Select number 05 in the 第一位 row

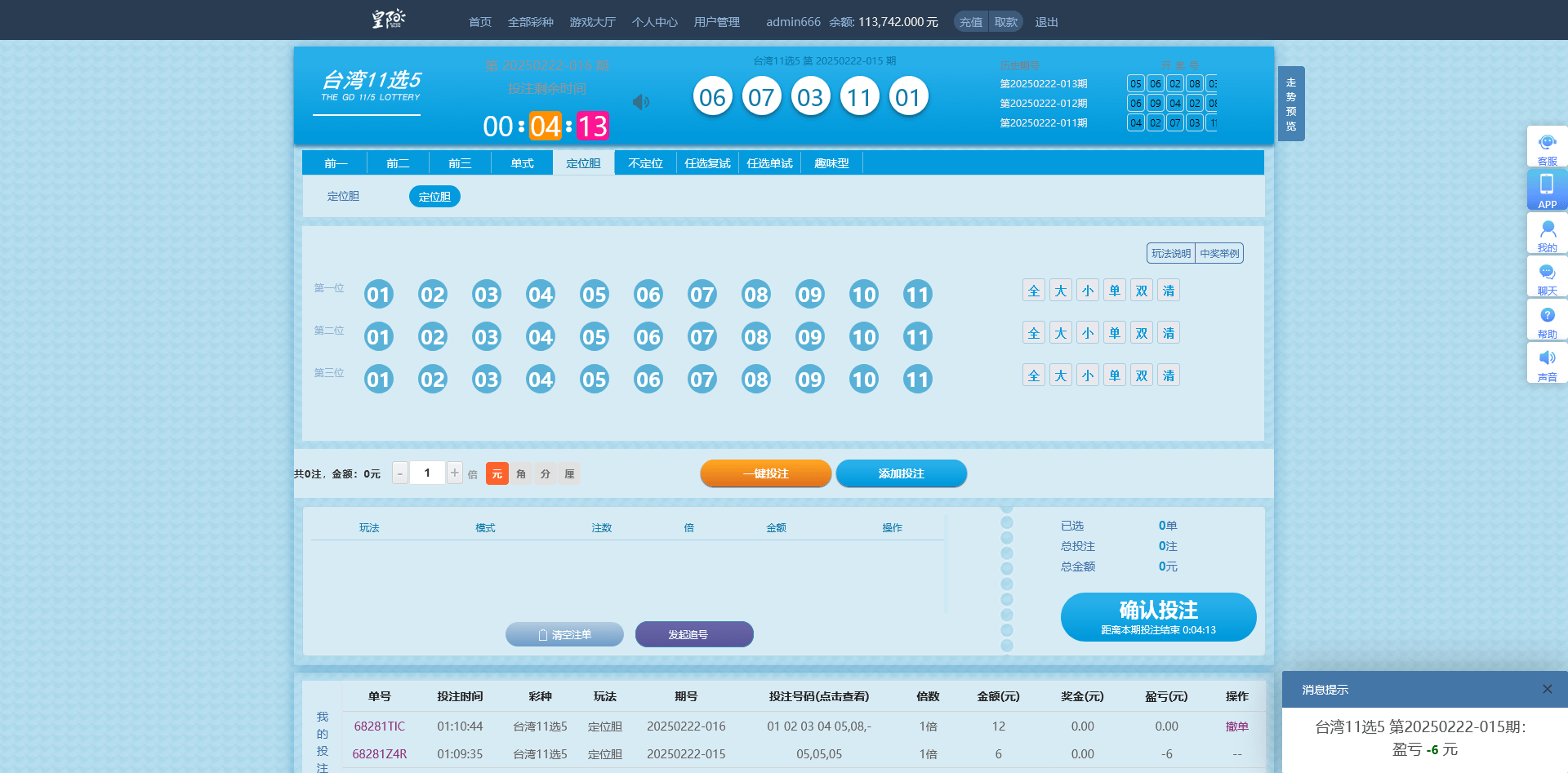(x=594, y=295)
